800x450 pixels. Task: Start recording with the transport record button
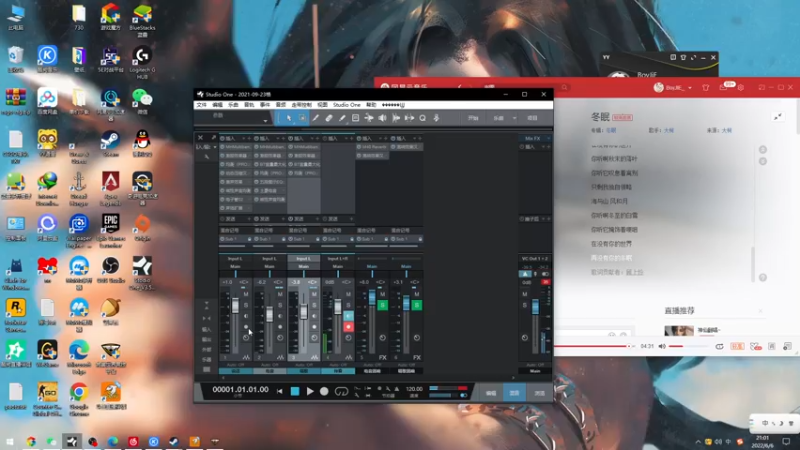pos(324,391)
